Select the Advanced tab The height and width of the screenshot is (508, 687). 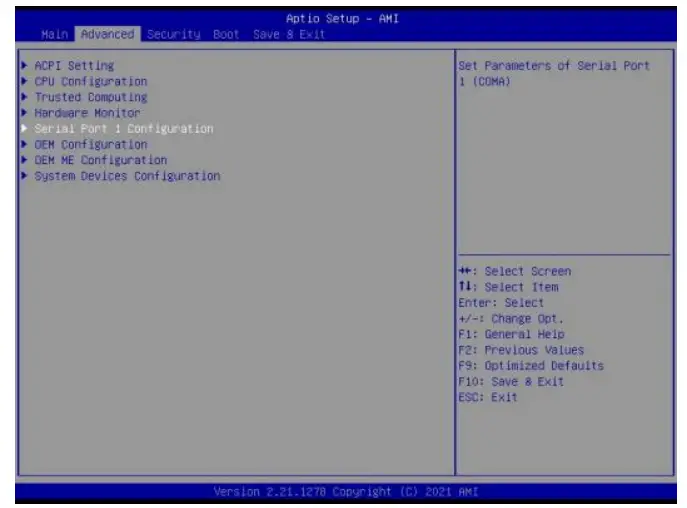point(107,34)
